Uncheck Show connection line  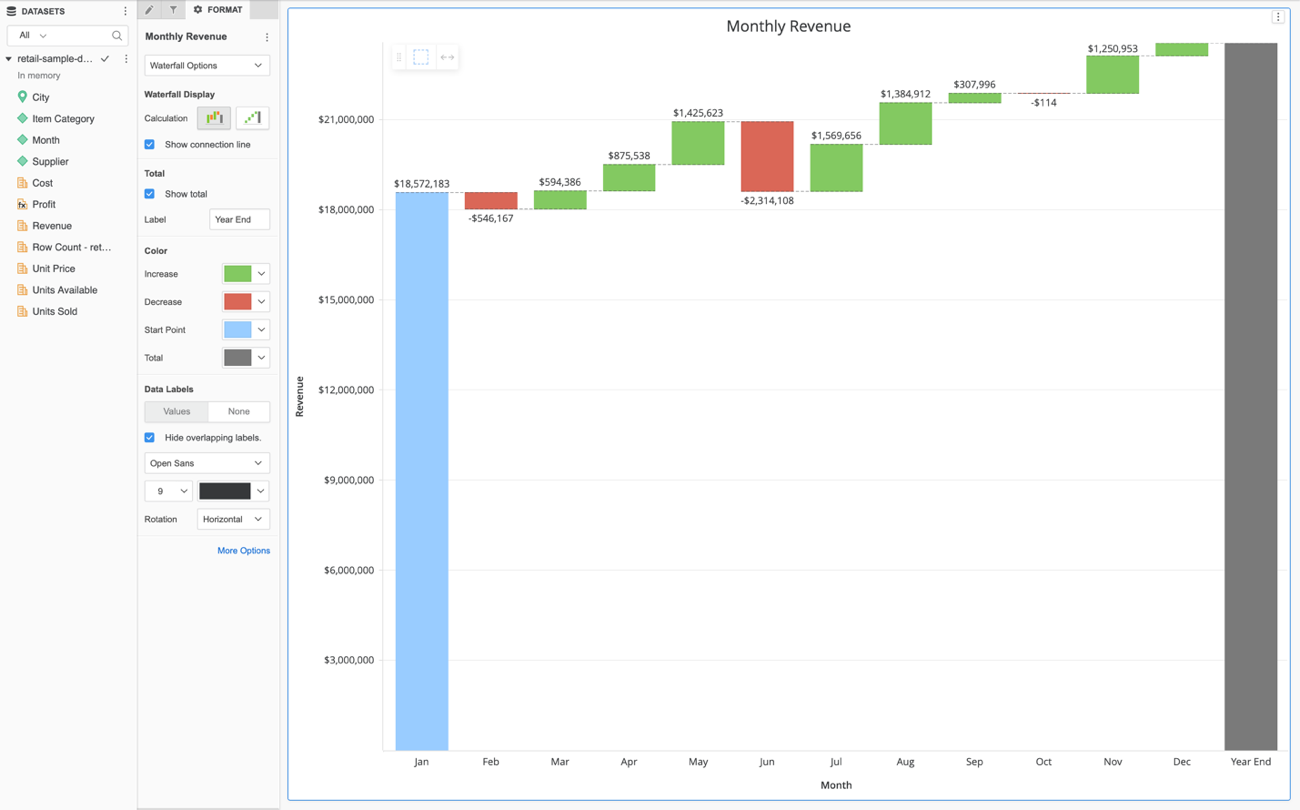pyautogui.click(x=150, y=145)
